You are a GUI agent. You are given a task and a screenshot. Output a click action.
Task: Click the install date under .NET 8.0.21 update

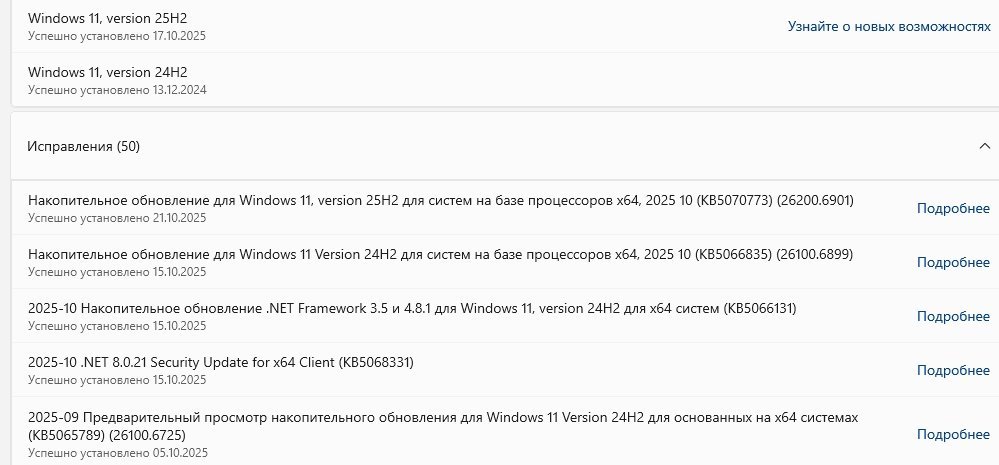(x=117, y=380)
